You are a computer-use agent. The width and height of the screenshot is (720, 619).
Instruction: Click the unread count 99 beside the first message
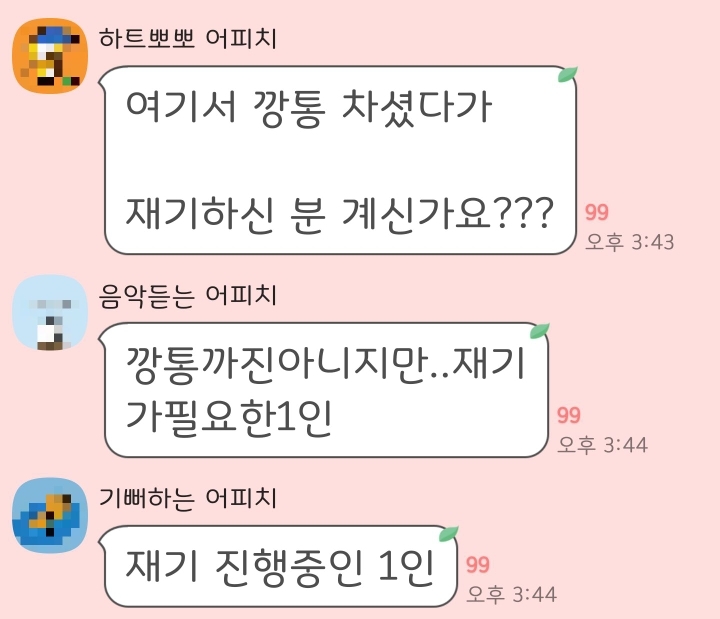pyautogui.click(x=596, y=212)
